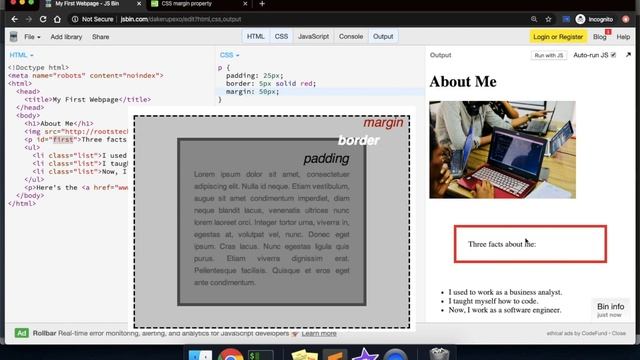Open the Not Secure site info icon

tap(75, 19)
